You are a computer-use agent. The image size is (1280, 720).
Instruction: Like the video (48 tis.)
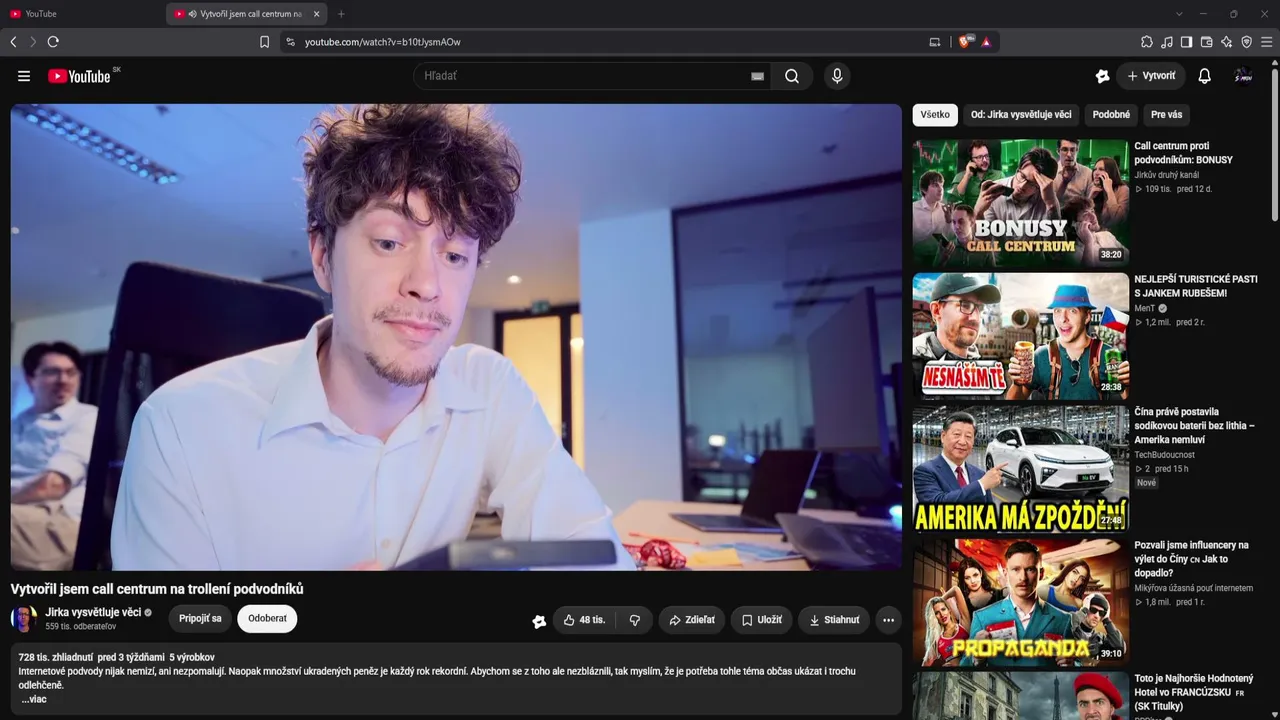[x=584, y=620]
